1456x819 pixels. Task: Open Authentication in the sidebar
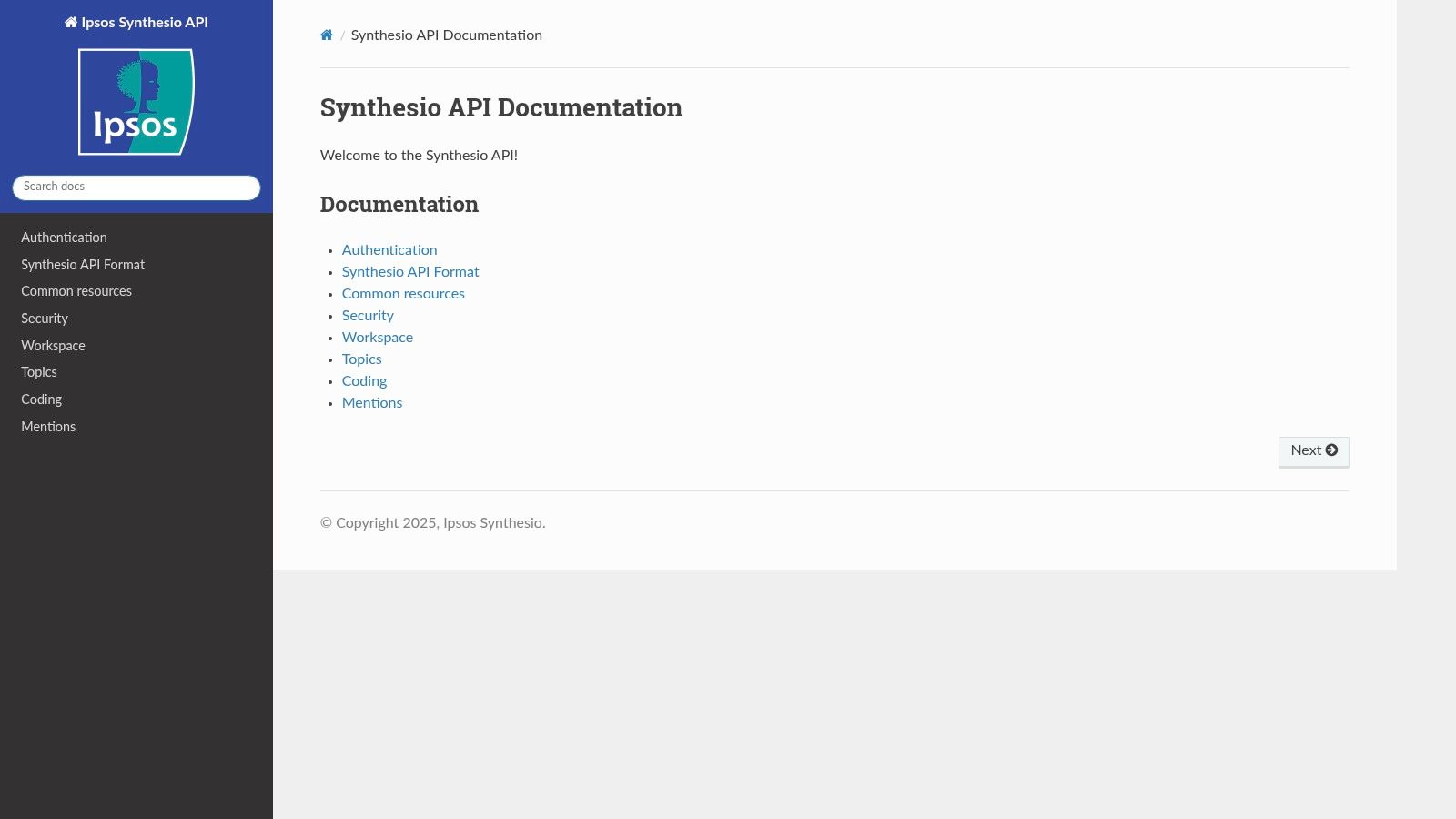64,238
